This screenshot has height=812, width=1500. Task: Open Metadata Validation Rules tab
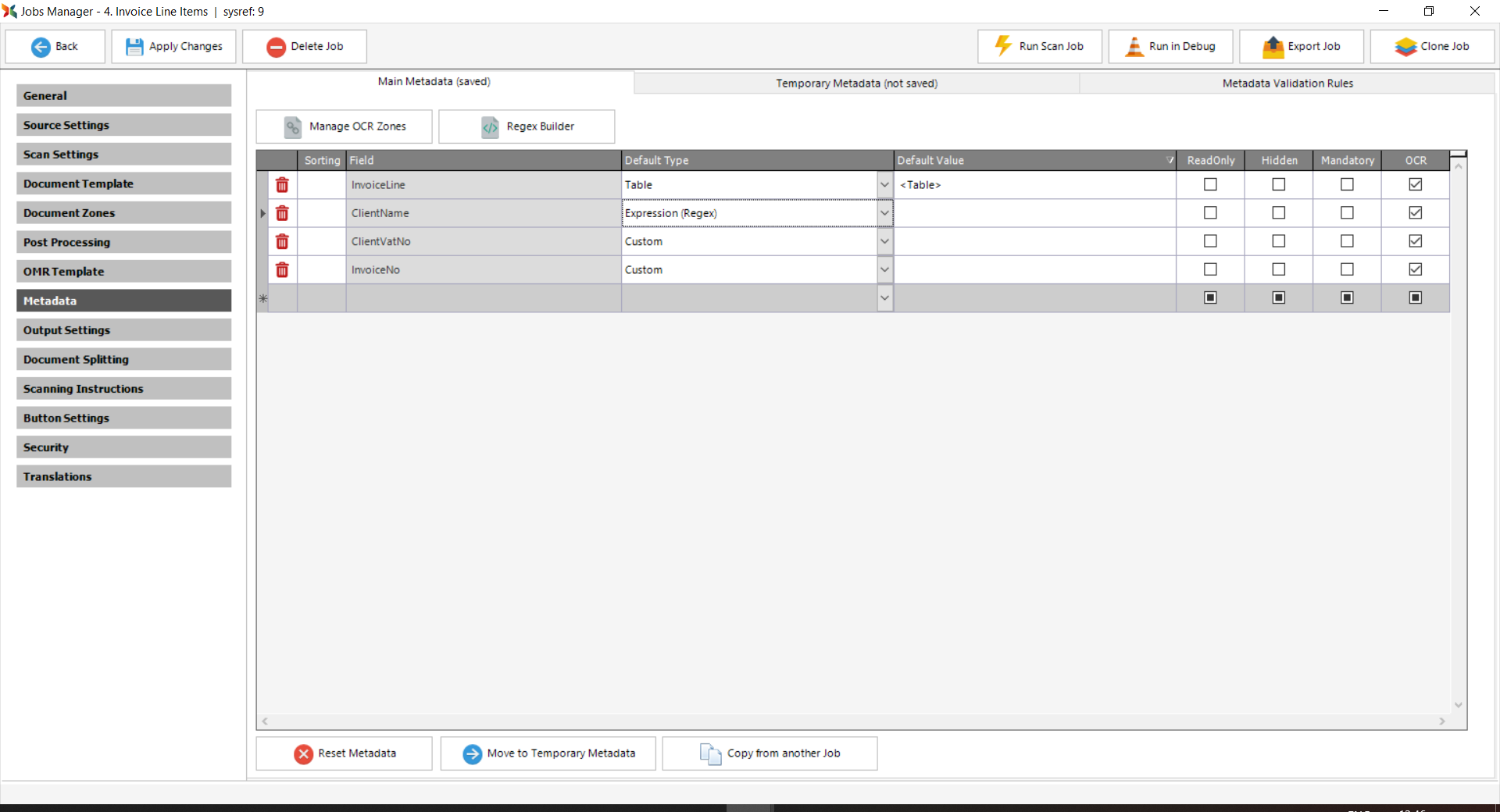click(x=1287, y=84)
